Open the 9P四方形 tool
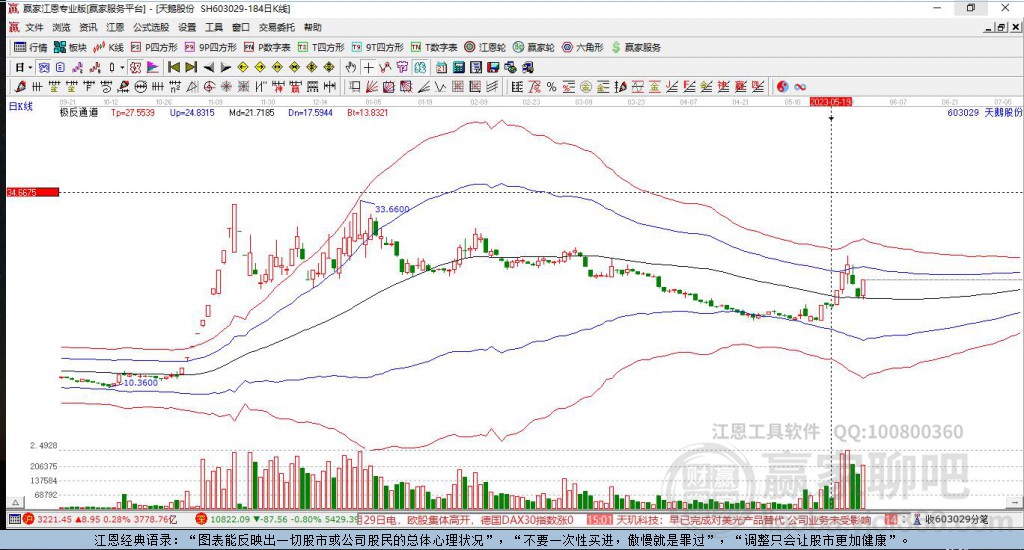 pyautogui.click(x=210, y=47)
